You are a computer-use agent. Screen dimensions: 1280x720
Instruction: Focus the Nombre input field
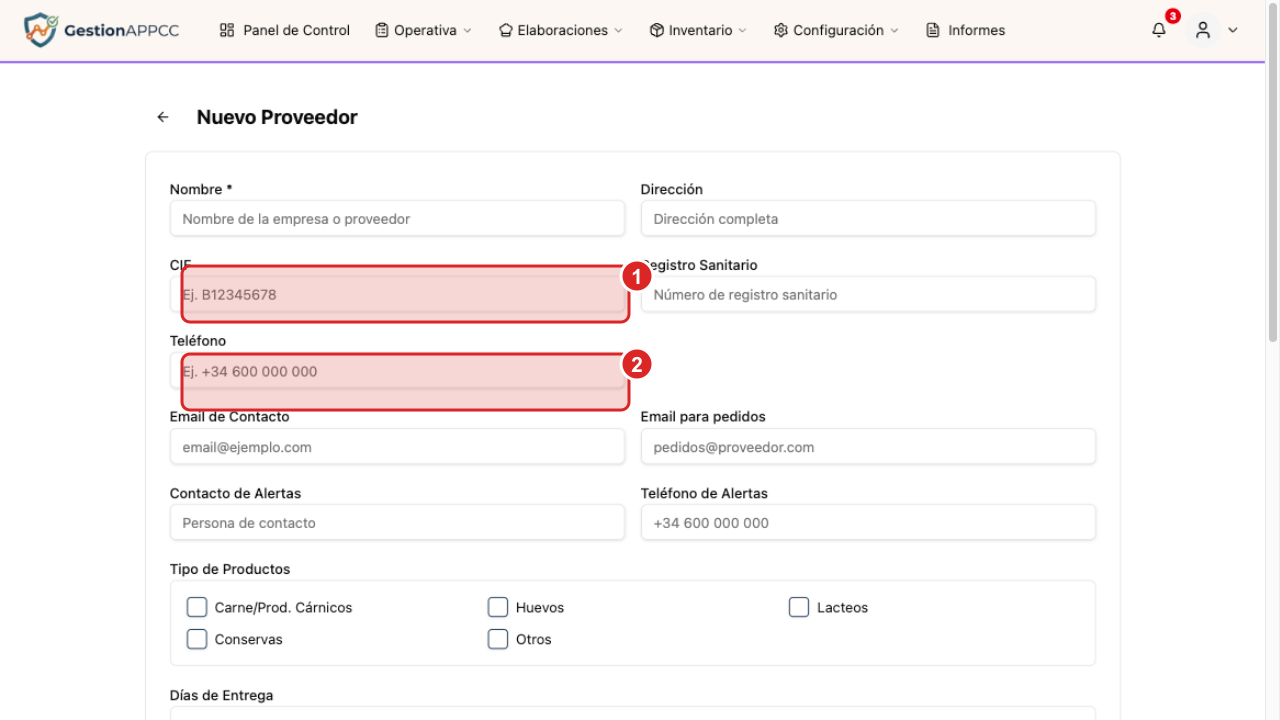tap(397, 219)
